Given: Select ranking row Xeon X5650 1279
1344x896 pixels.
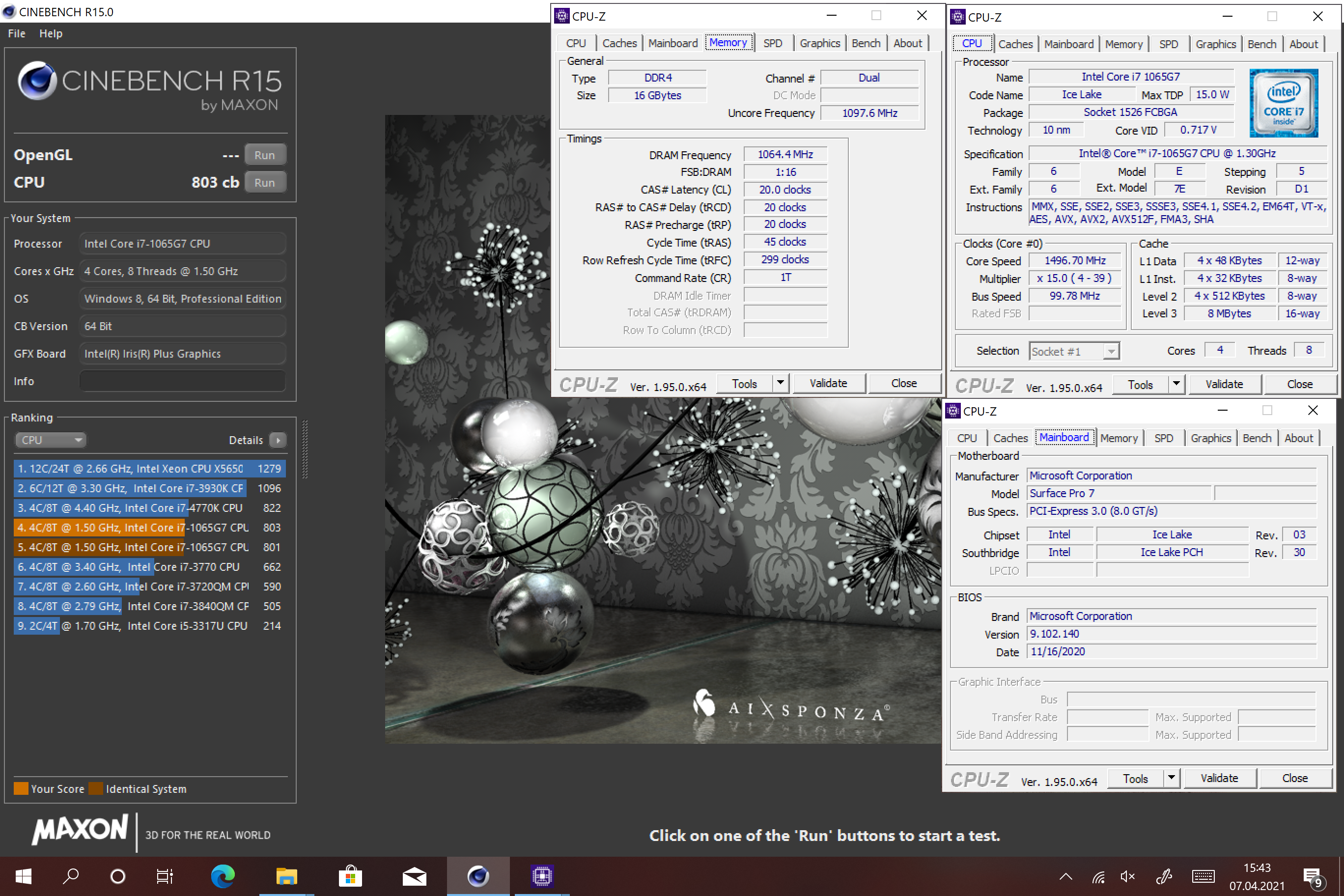Looking at the screenshot, I should coord(149,469).
